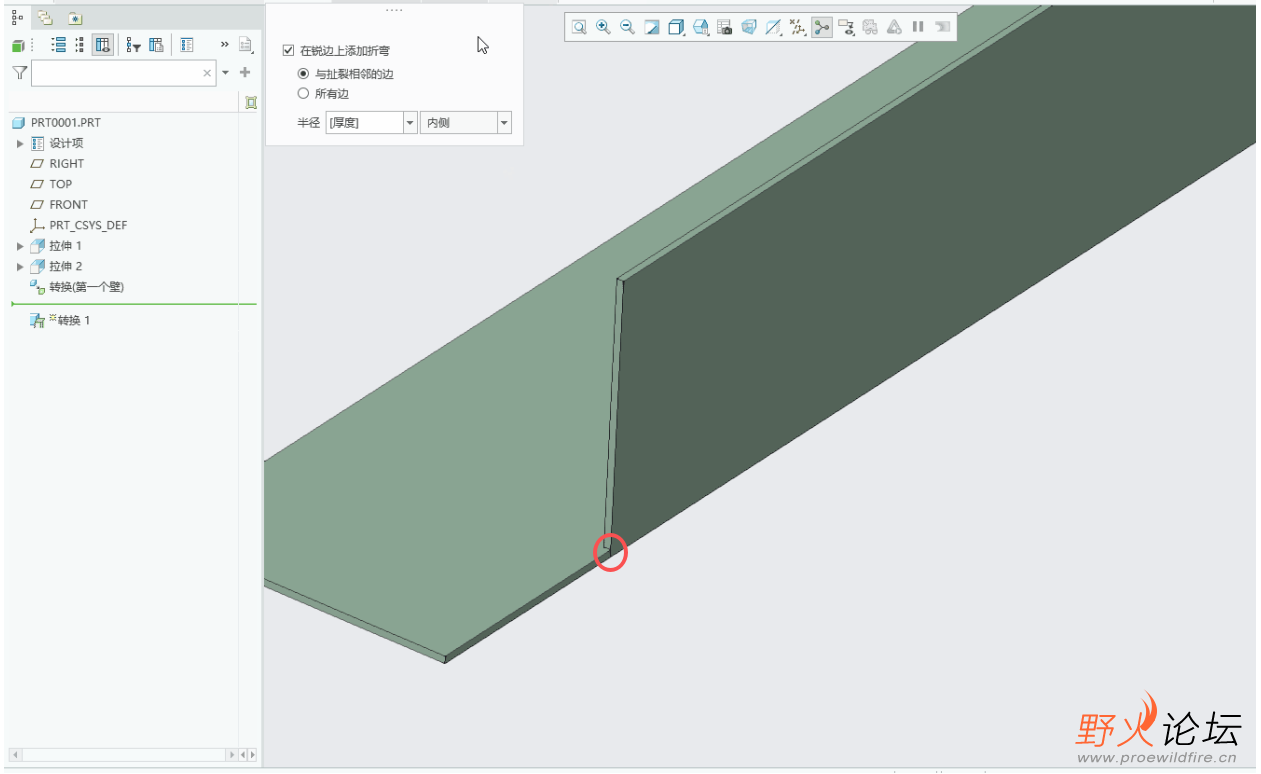Click the simulation display filters icon
Screen dimensions: 1261x774
(x=846, y=27)
